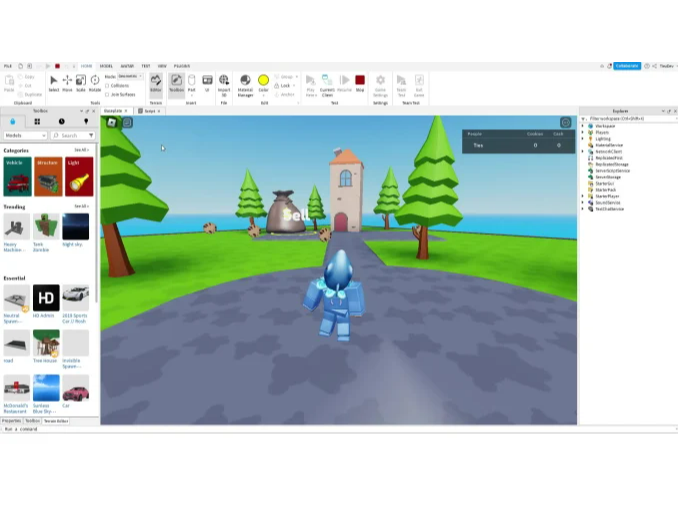Expand the StarterPlayer node in Explorer
The image size is (678, 508).
point(582,196)
